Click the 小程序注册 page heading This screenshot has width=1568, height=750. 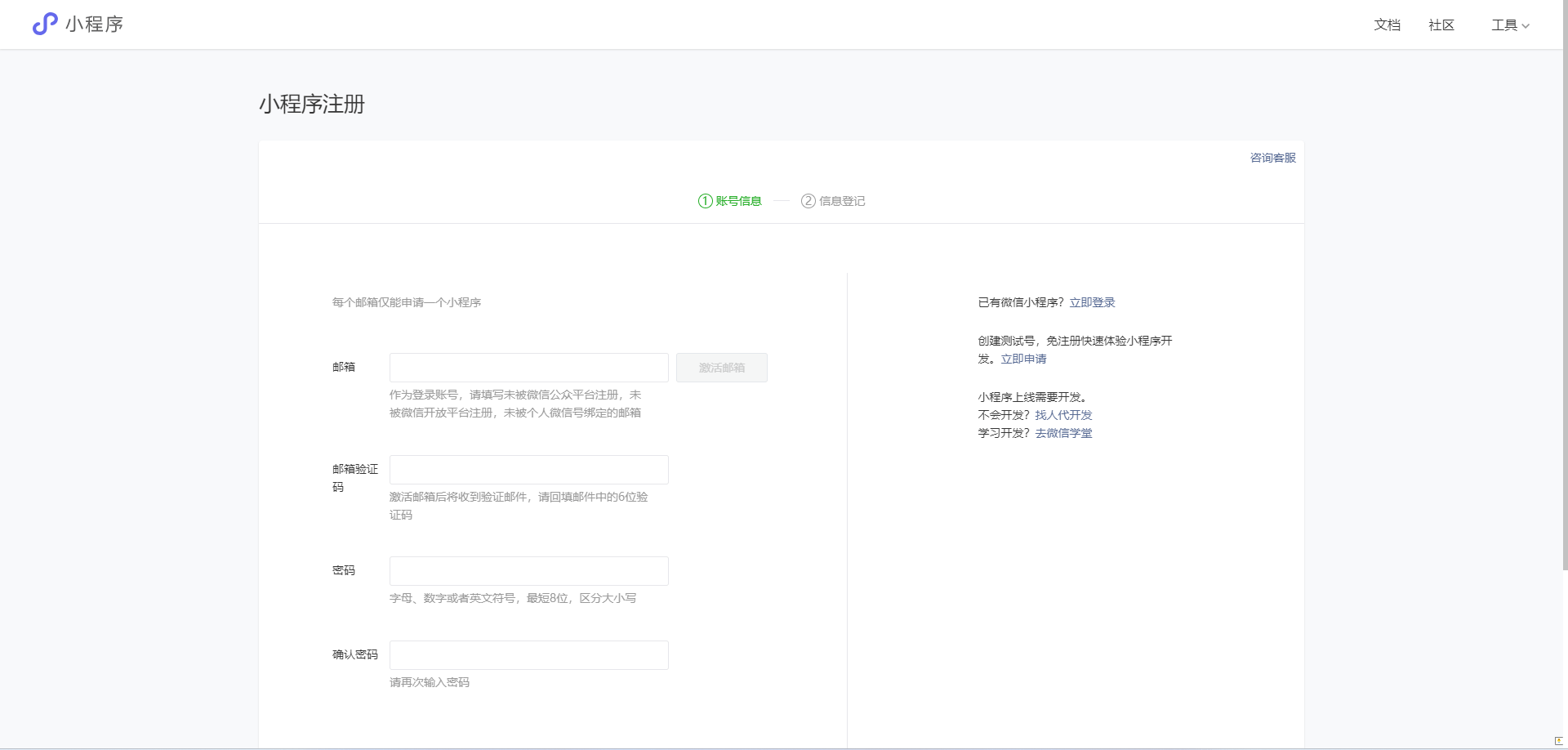310,105
